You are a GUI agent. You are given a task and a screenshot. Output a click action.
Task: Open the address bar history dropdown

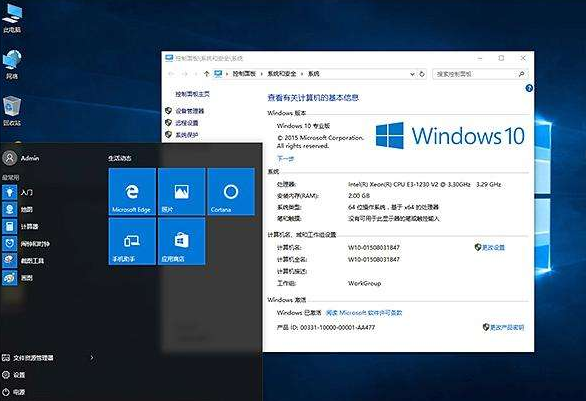[412, 74]
